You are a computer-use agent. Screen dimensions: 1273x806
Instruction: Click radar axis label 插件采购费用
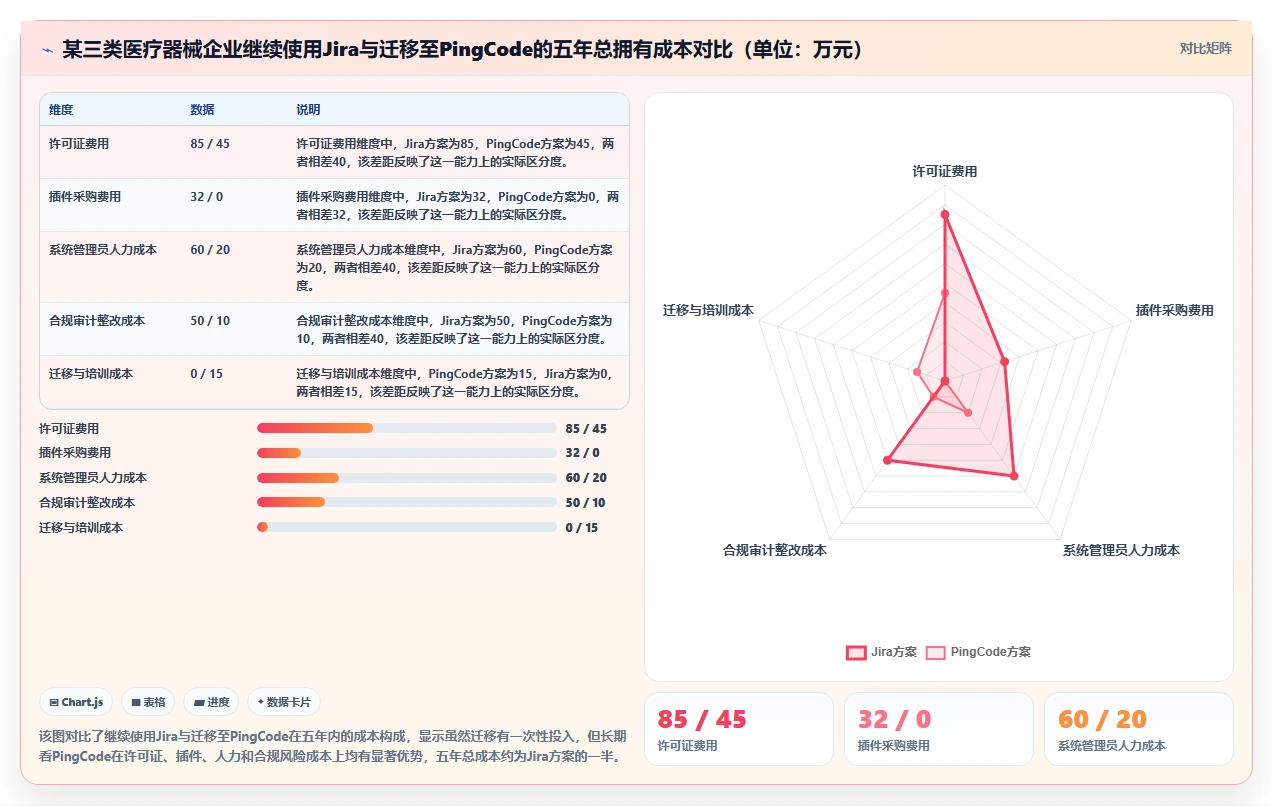(1174, 311)
